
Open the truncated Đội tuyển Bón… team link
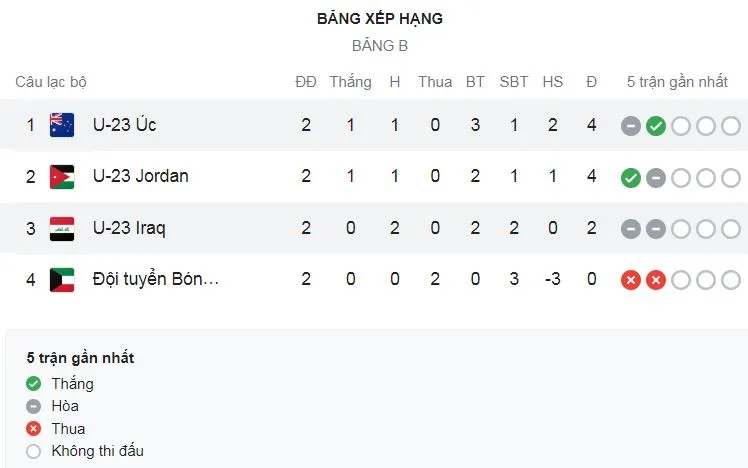pyautogui.click(x=155, y=280)
